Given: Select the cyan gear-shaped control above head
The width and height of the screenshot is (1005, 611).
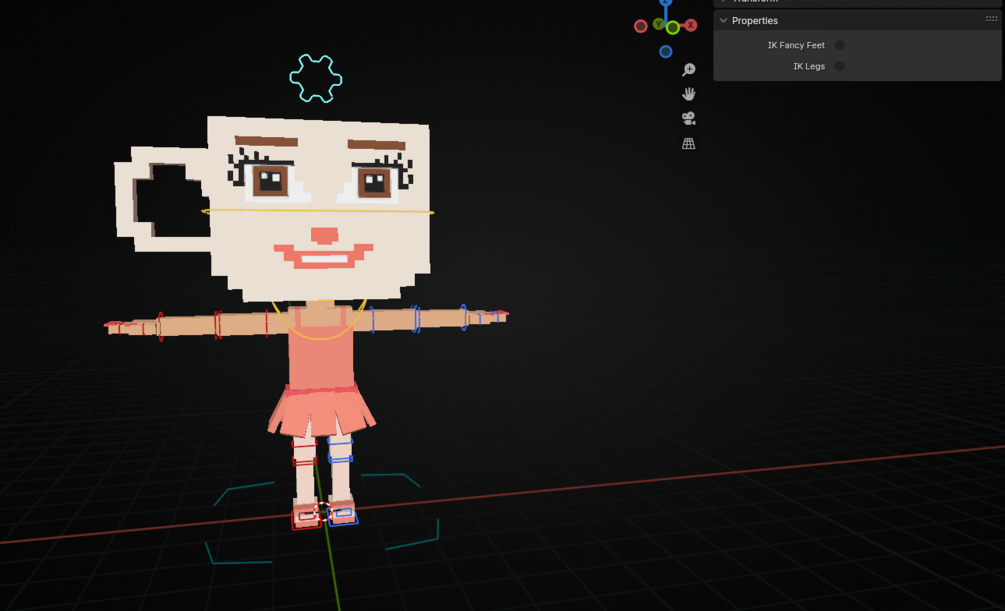Looking at the screenshot, I should coord(315,78).
